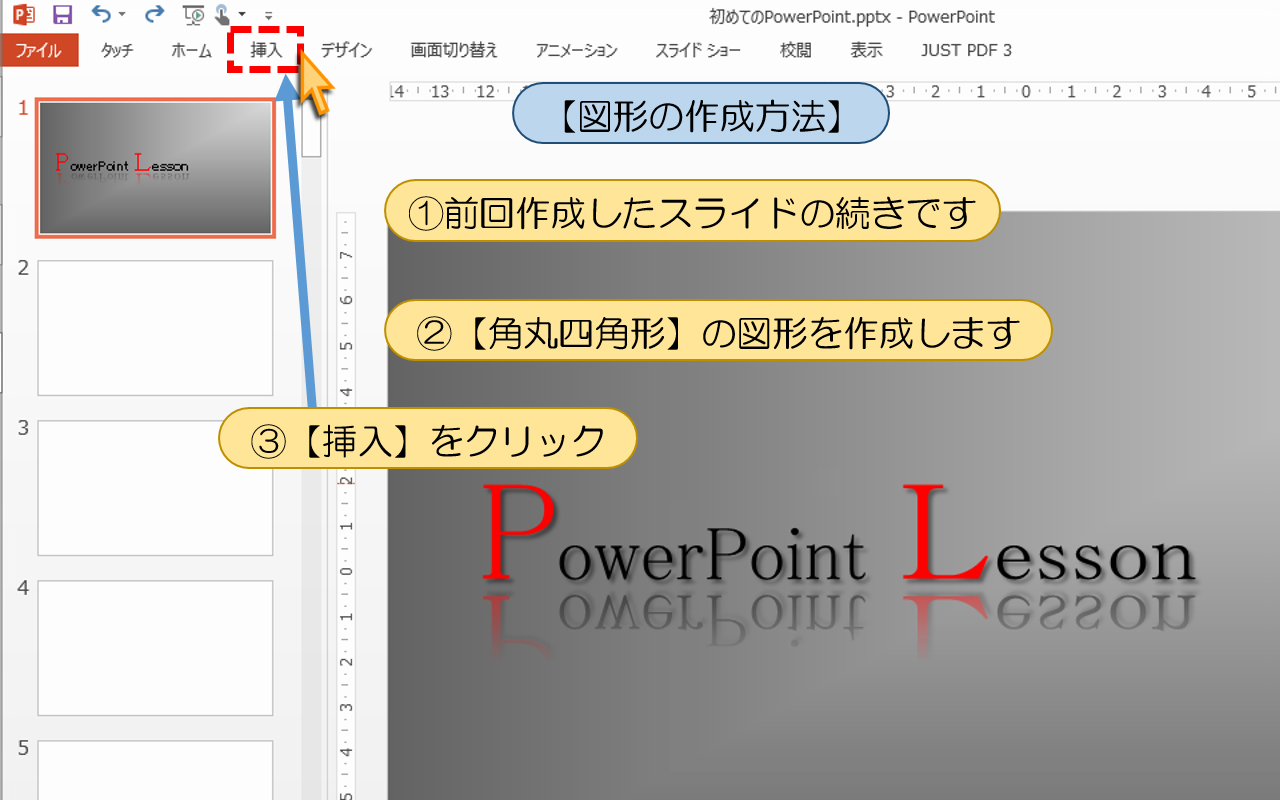Undo the last action
The height and width of the screenshot is (800, 1280).
[x=101, y=14]
